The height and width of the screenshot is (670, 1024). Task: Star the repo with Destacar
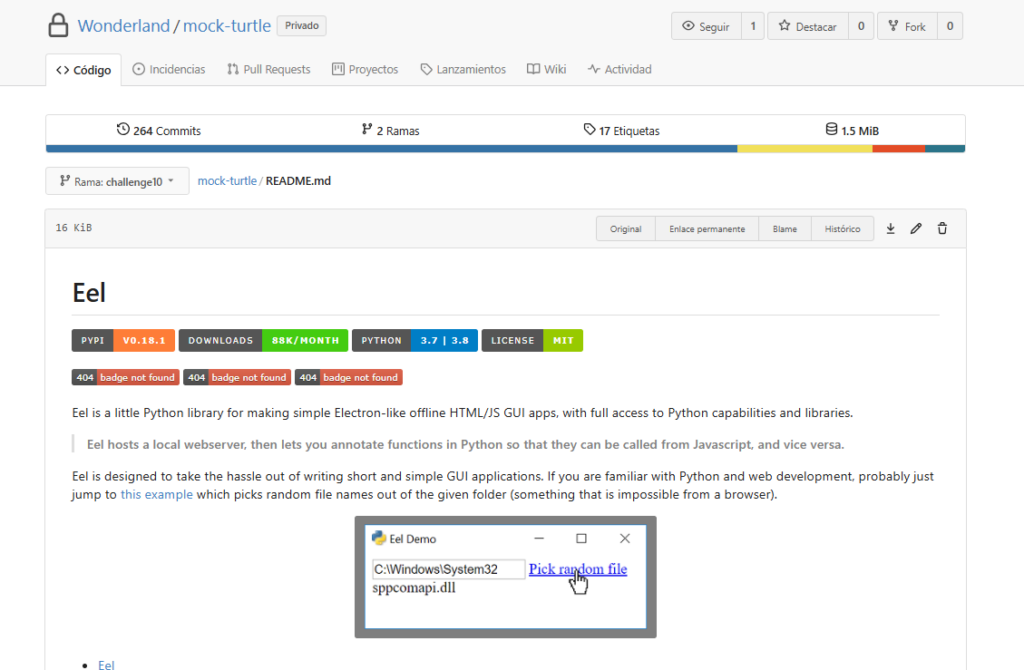(808, 26)
